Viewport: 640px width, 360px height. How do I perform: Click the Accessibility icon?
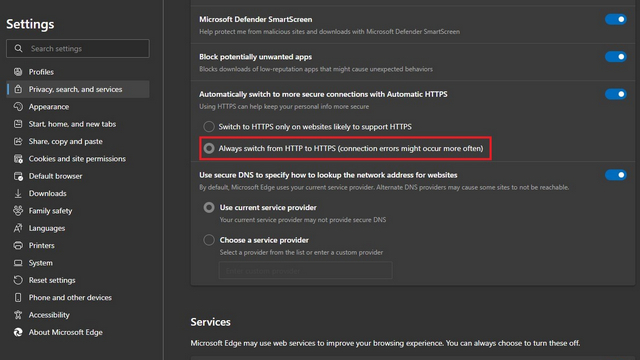pyautogui.click(x=18, y=315)
